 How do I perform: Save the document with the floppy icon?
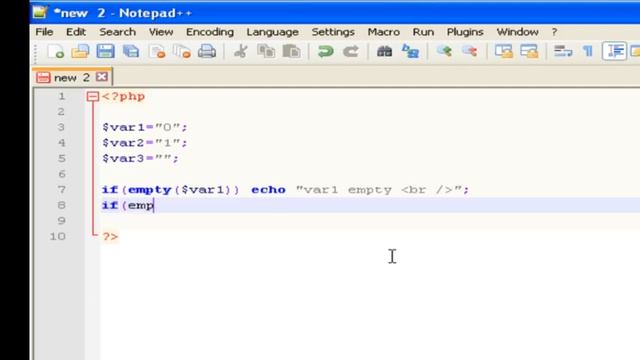coord(105,51)
